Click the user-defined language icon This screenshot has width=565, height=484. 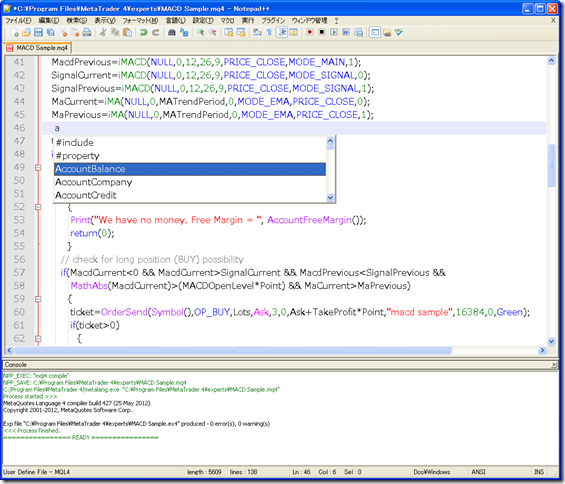294,33
